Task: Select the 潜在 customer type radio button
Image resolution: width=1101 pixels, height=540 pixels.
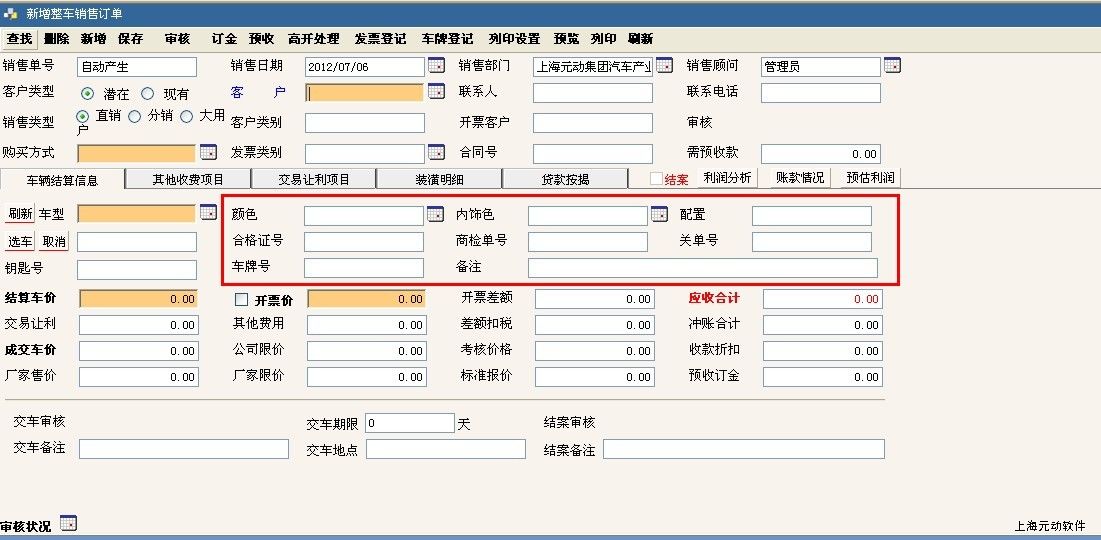Action: 87,93
